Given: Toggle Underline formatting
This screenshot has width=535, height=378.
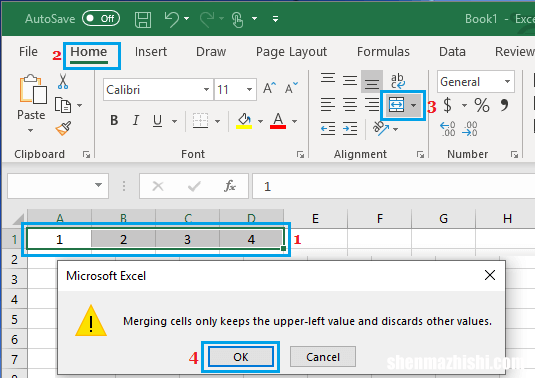Looking at the screenshot, I should click(157, 121).
